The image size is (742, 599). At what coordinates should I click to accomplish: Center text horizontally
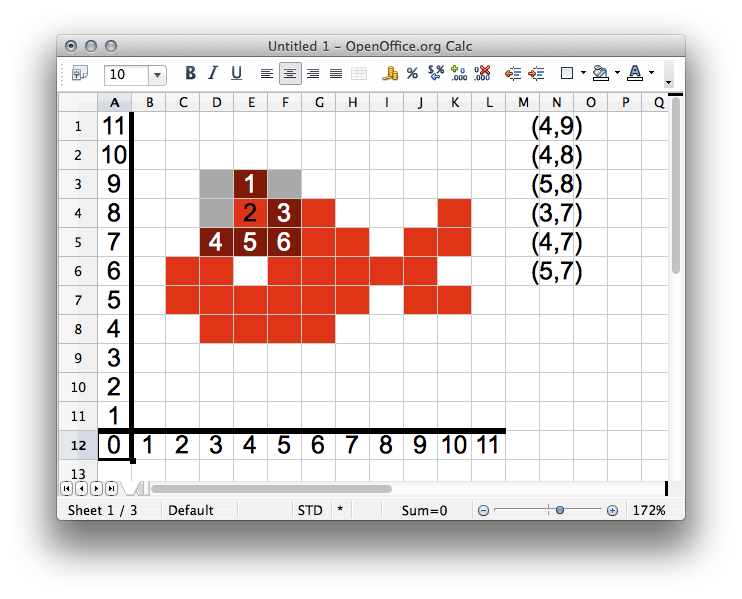[x=290, y=74]
